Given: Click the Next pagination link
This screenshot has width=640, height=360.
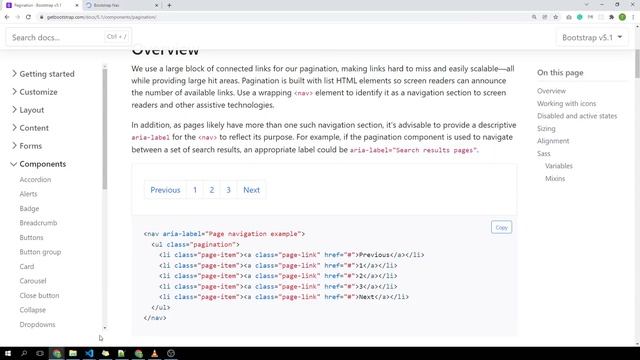Looking at the screenshot, I should (251, 190).
